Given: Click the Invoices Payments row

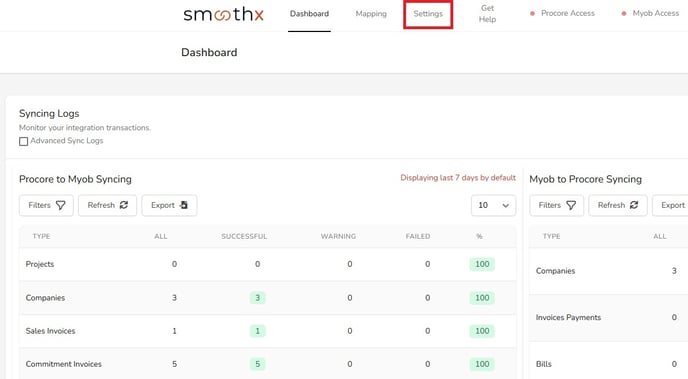Looking at the screenshot, I should 608,317.
